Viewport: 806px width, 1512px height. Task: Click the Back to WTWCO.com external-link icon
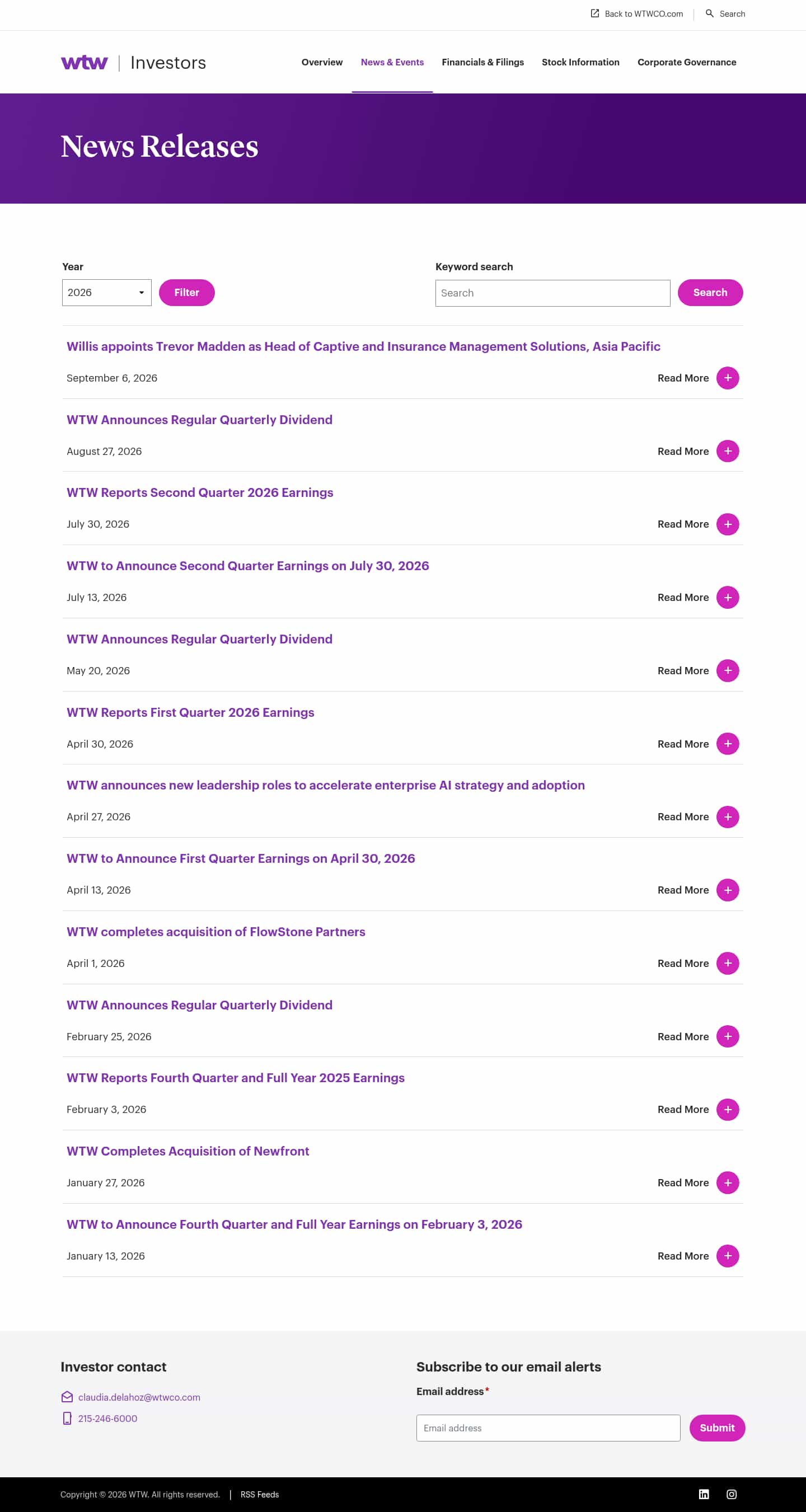[594, 13]
